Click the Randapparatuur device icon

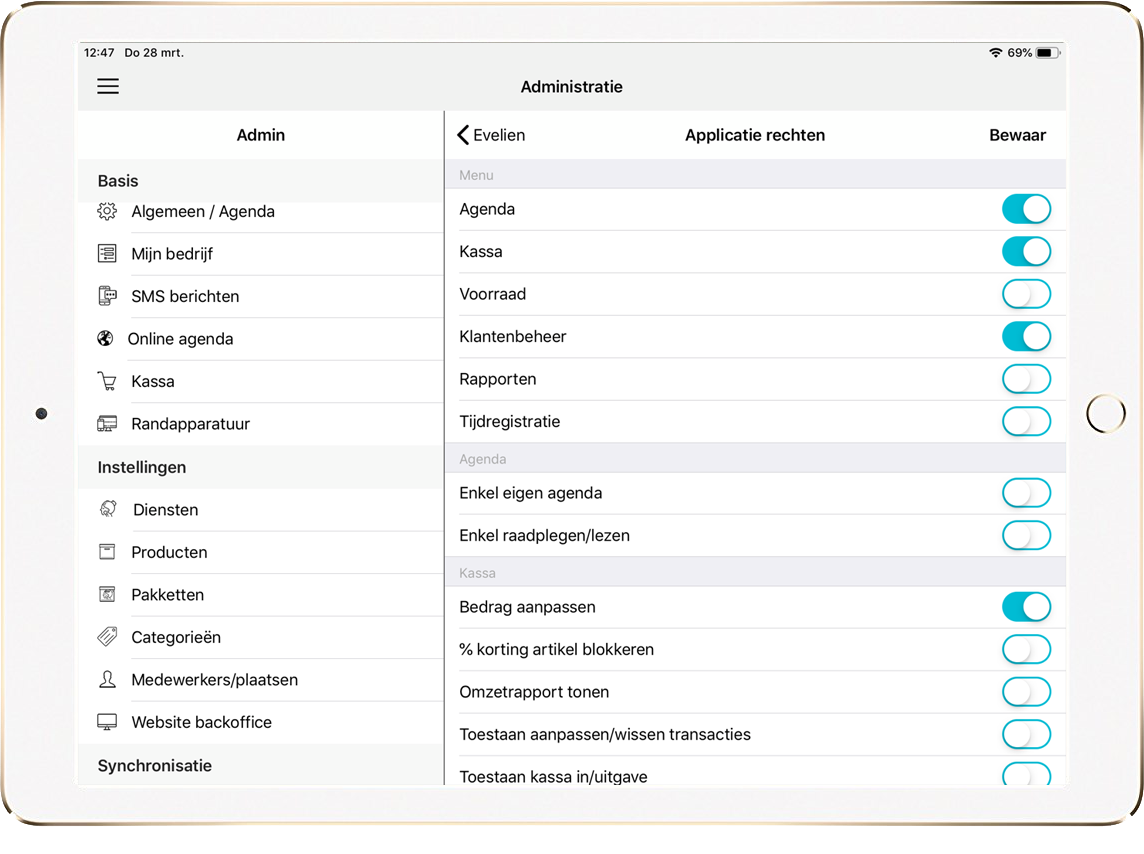[x=107, y=424]
